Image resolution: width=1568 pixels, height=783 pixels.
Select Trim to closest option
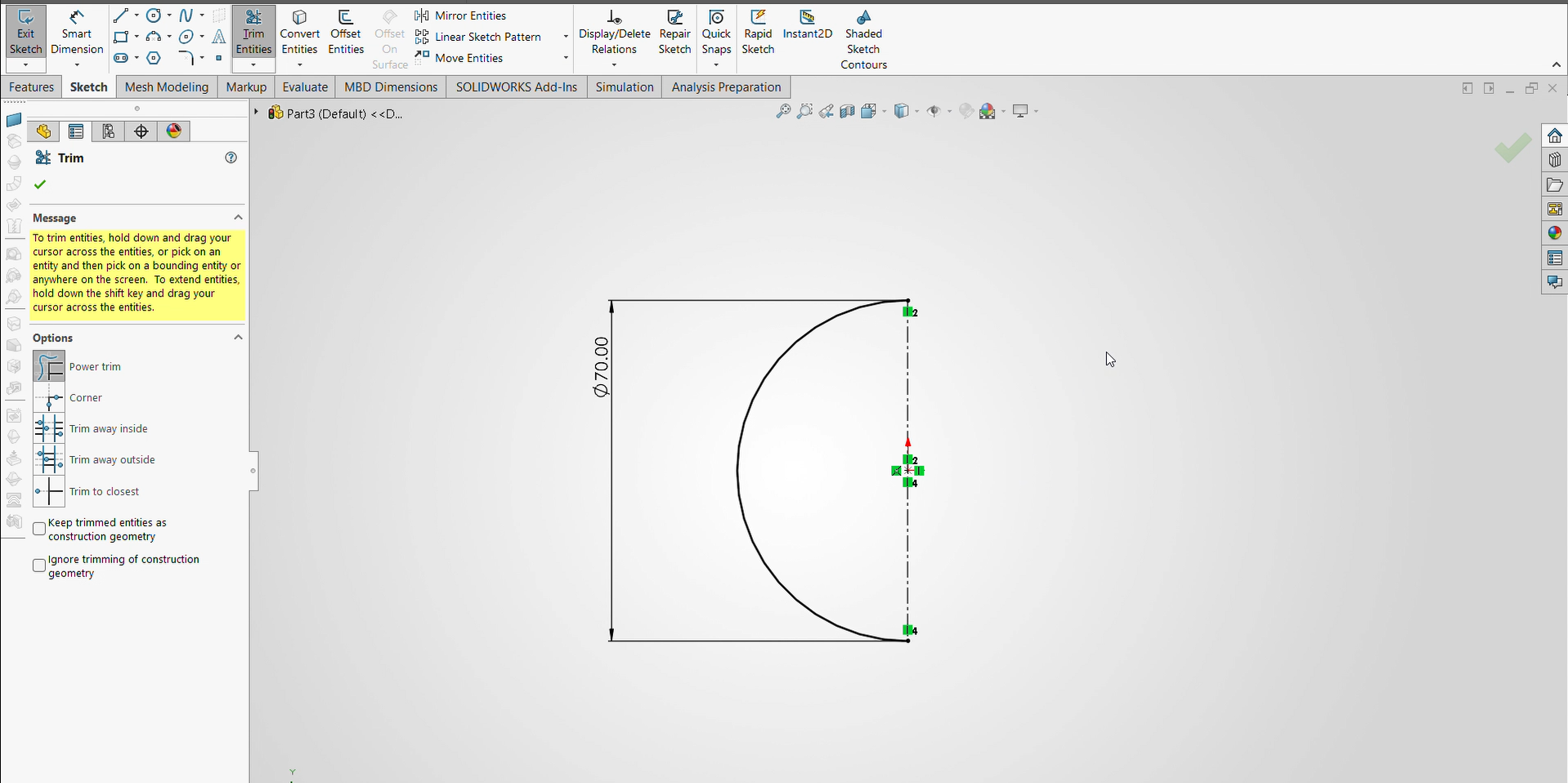pos(49,491)
